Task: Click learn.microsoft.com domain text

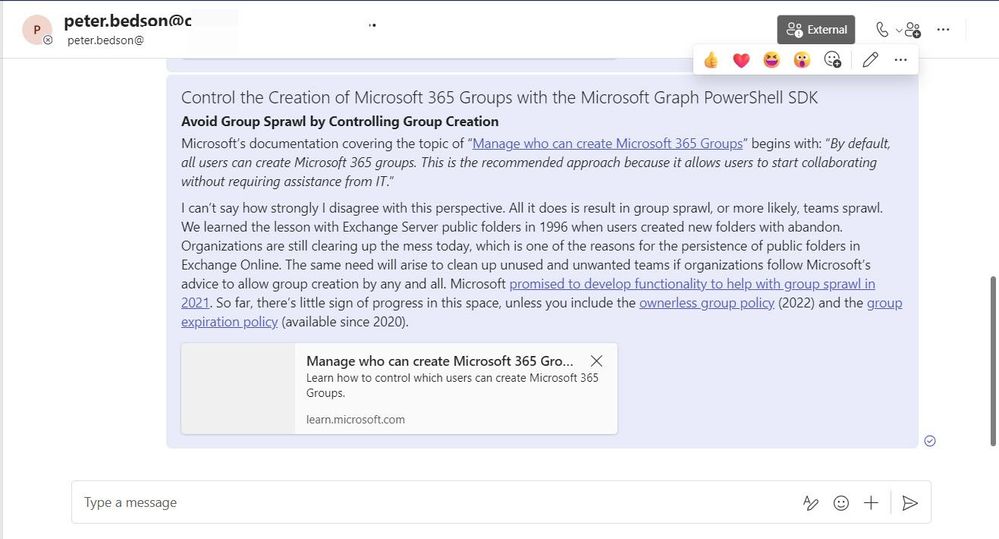Action: (355, 419)
